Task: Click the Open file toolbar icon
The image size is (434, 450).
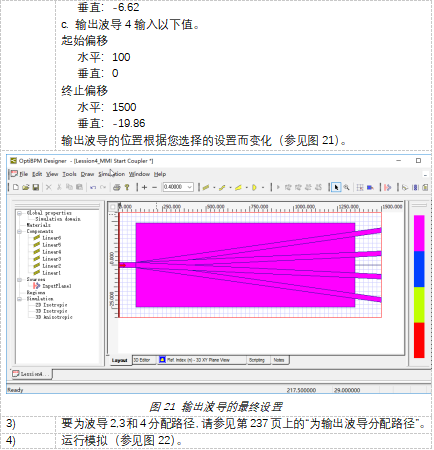Action: pyautogui.click(x=26, y=187)
